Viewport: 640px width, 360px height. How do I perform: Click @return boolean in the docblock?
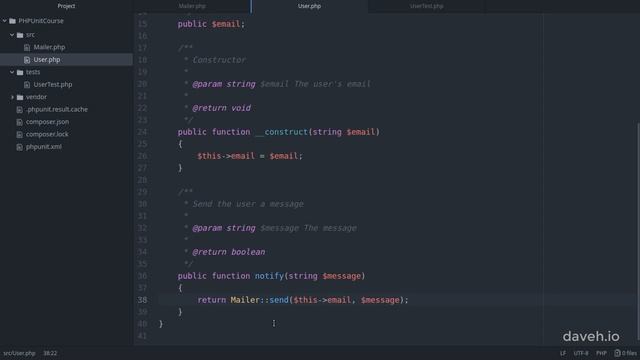[229, 252]
